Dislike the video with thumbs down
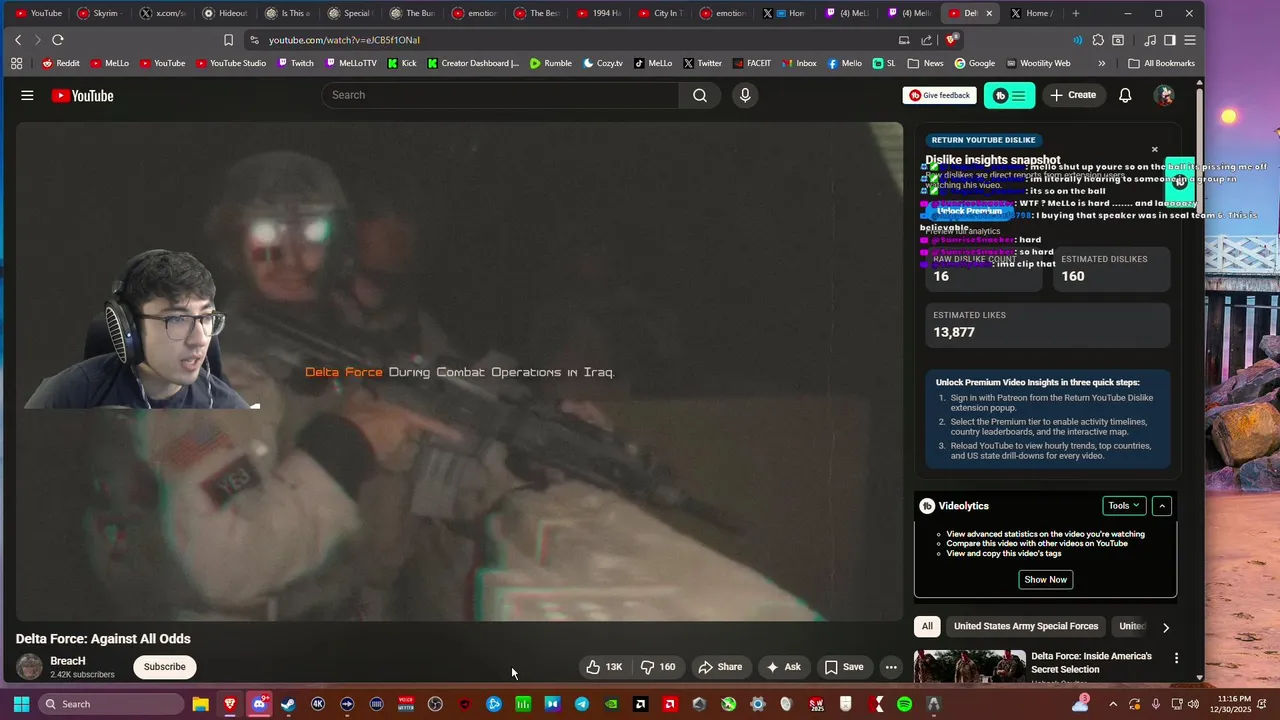 [658, 667]
